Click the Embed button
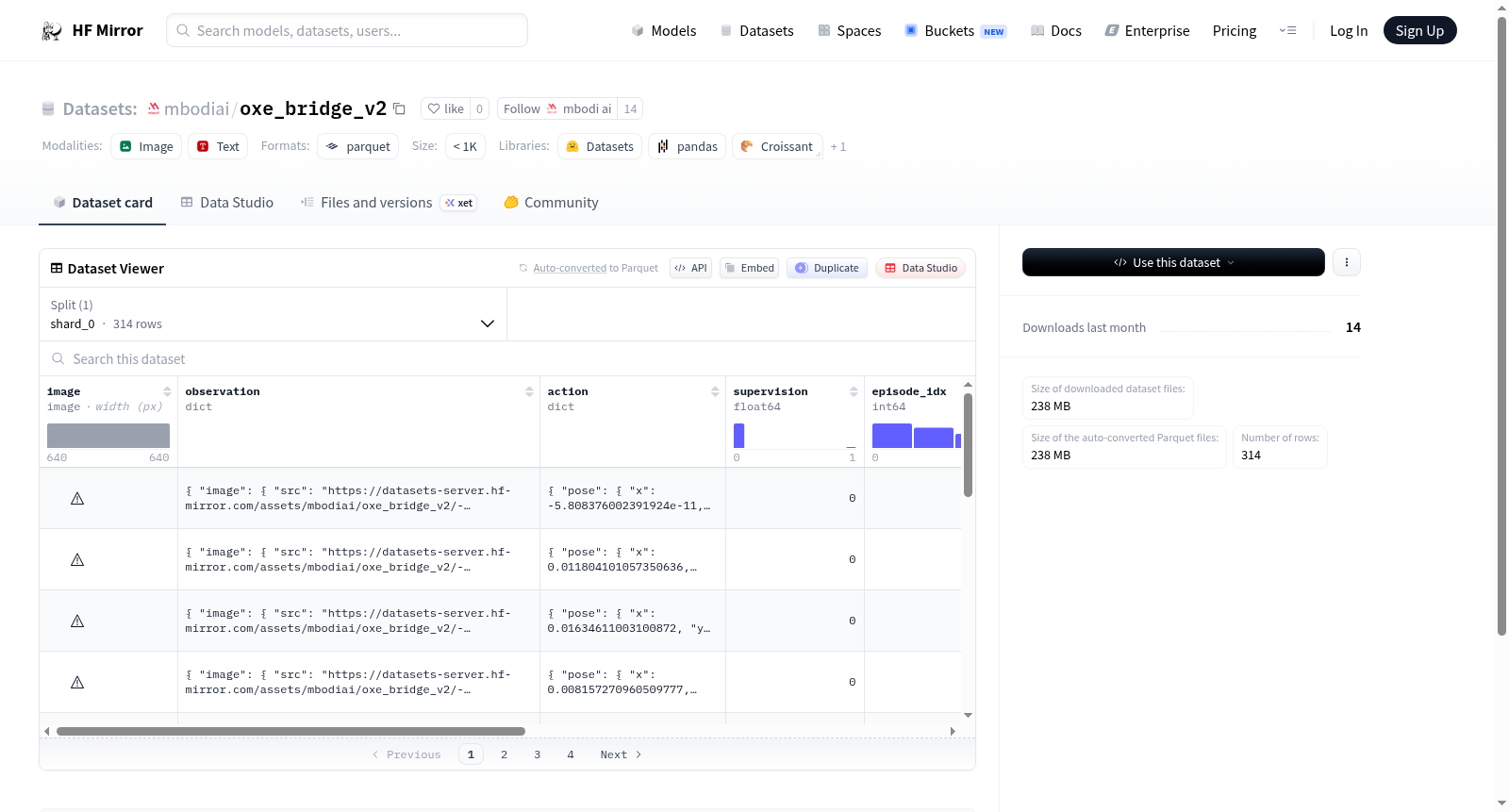This screenshot has height=812, width=1509. (x=750, y=268)
